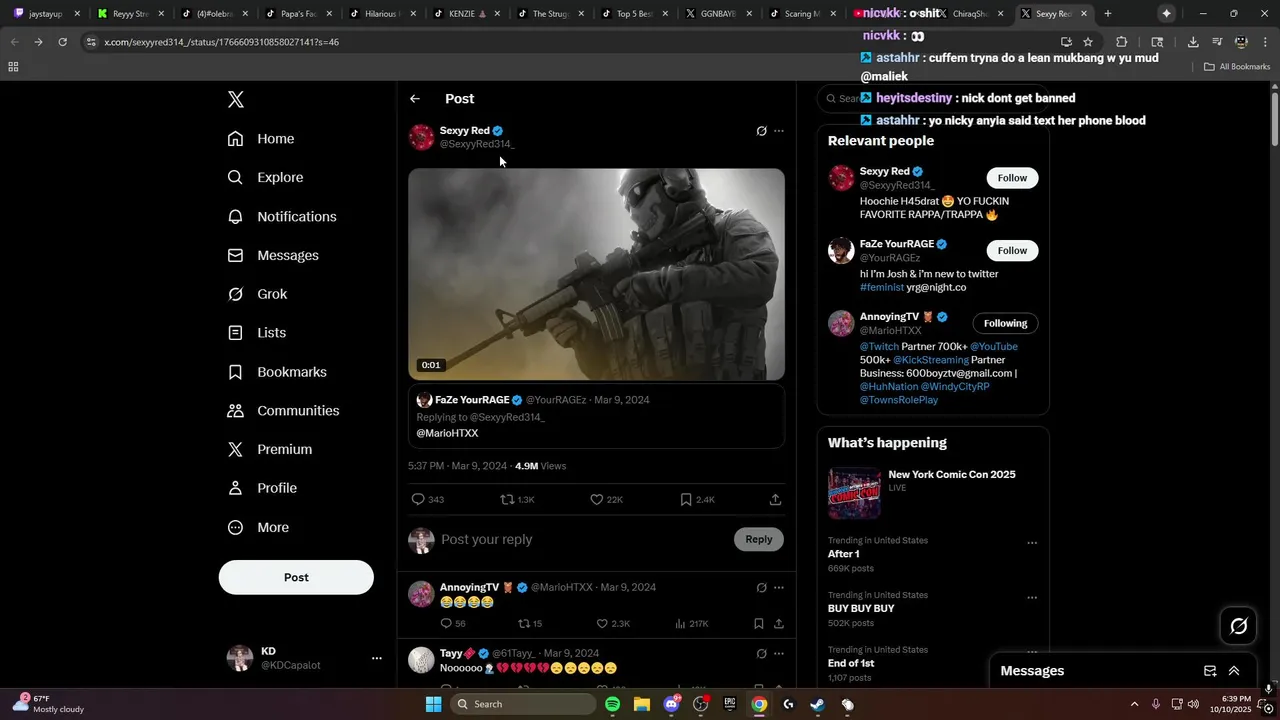Click the Windows taskbar Search box

(x=521, y=704)
